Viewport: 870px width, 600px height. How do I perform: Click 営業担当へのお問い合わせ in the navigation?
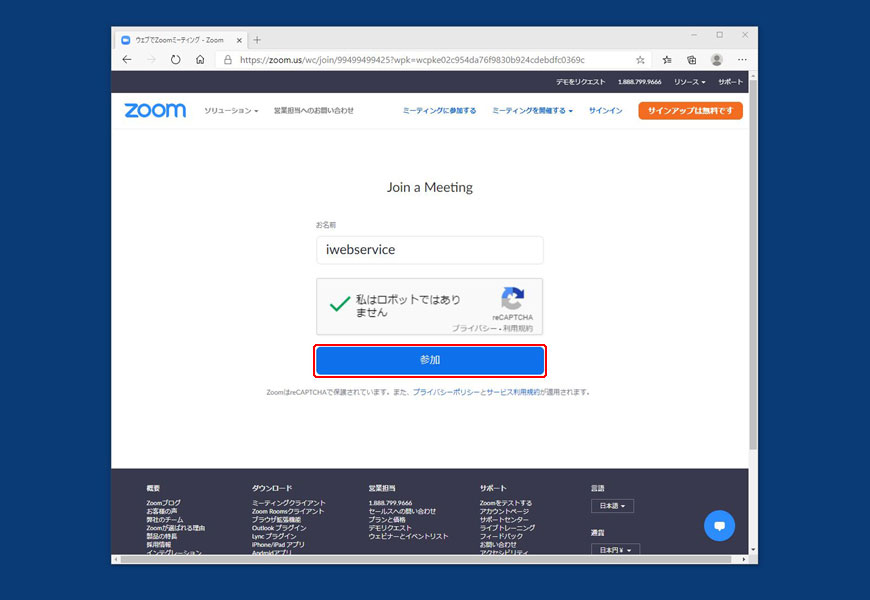point(313,110)
